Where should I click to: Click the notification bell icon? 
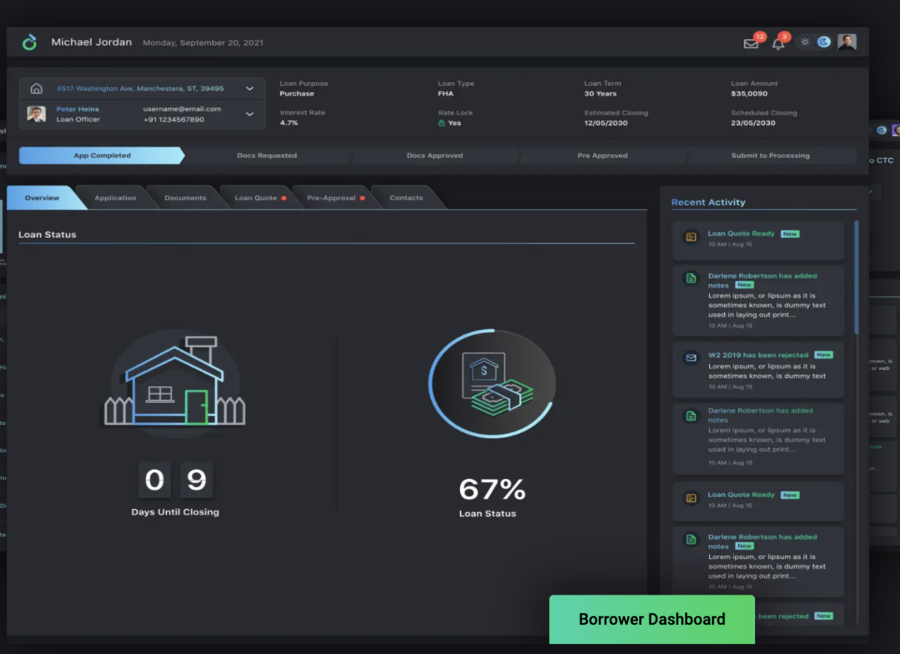point(778,43)
